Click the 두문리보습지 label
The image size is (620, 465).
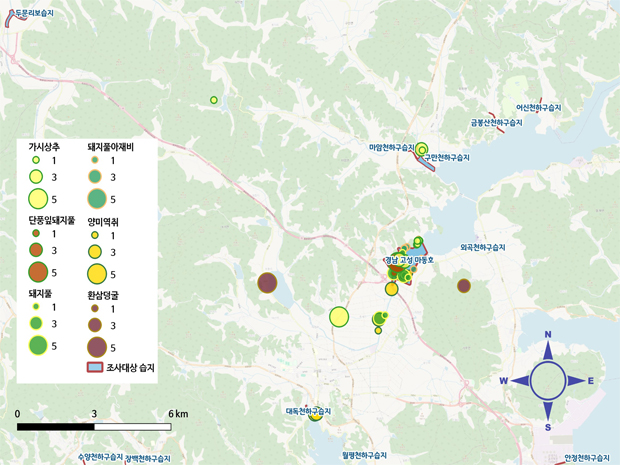point(32,12)
